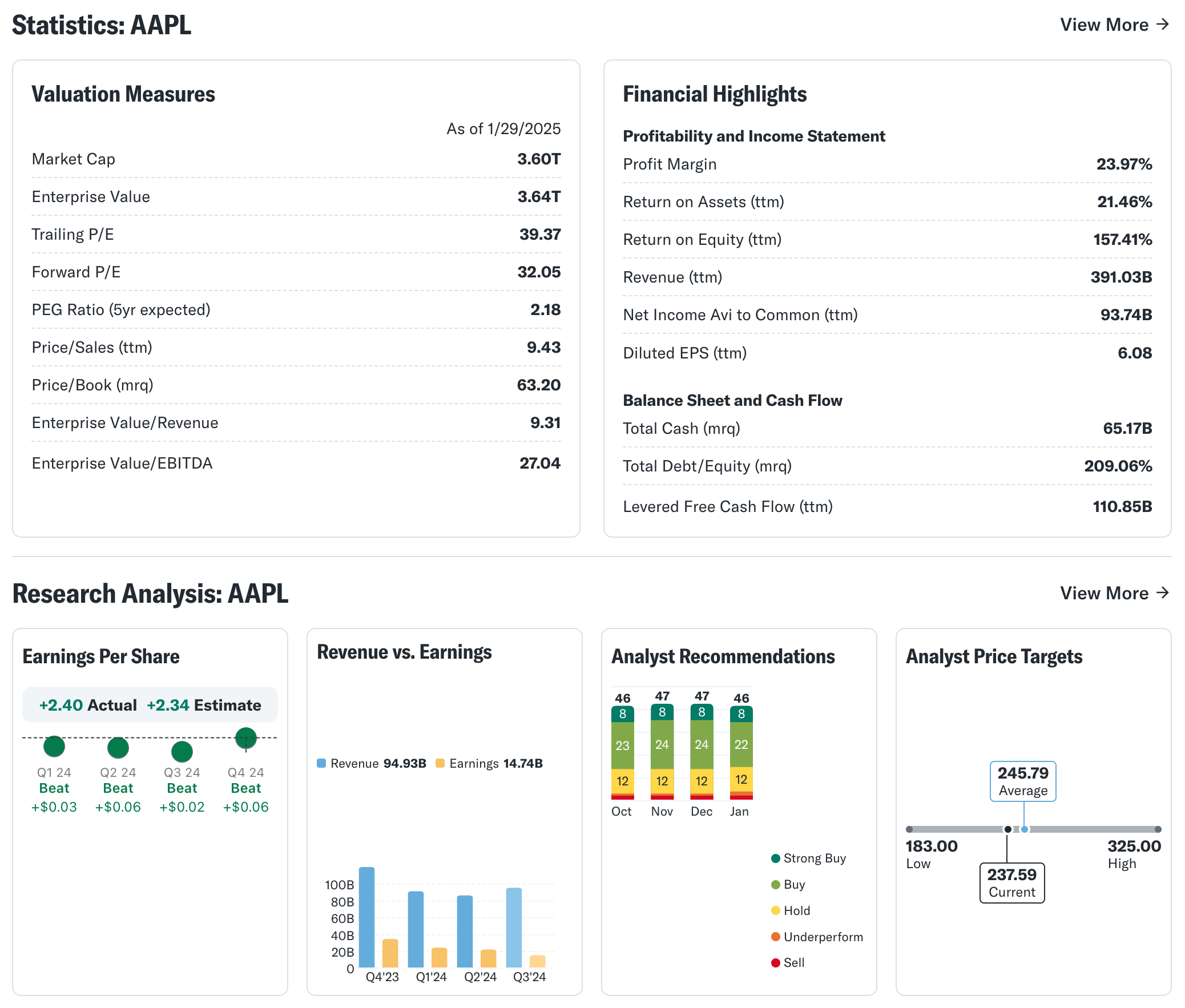The image size is (1185, 1008).
Task: Click View More link in Research Analysis
Action: pos(1114,592)
